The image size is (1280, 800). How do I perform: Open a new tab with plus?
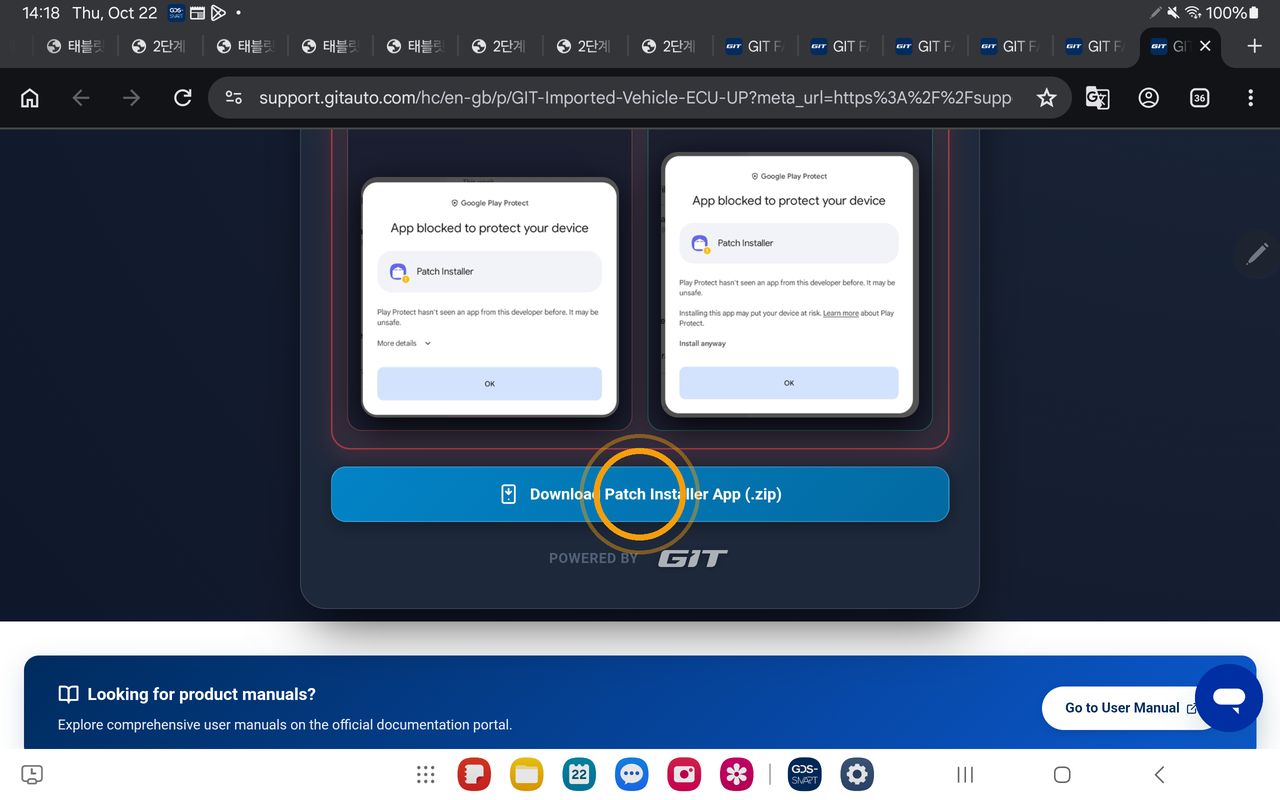click(1255, 46)
